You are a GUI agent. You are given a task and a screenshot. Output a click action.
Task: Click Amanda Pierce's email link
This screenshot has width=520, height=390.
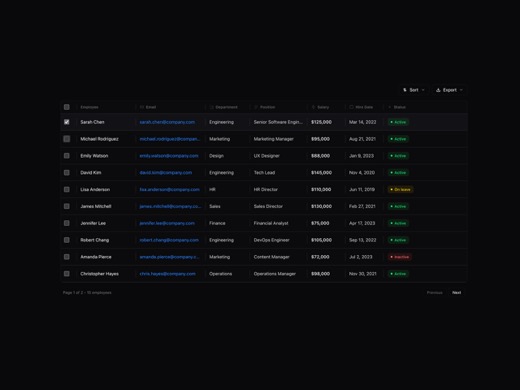(169, 257)
